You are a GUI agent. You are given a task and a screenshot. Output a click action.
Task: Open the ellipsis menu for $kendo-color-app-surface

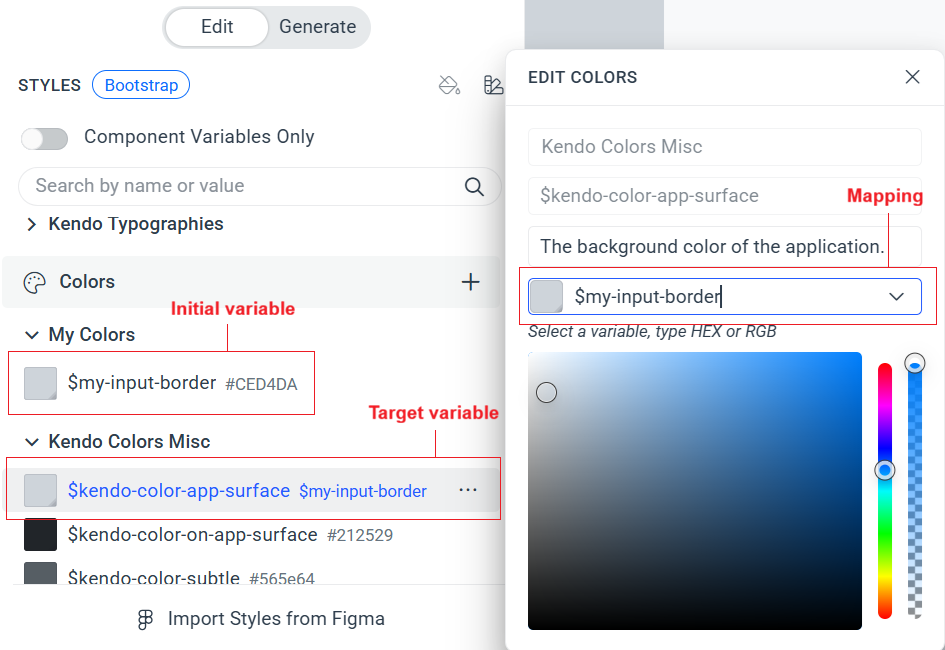(468, 488)
